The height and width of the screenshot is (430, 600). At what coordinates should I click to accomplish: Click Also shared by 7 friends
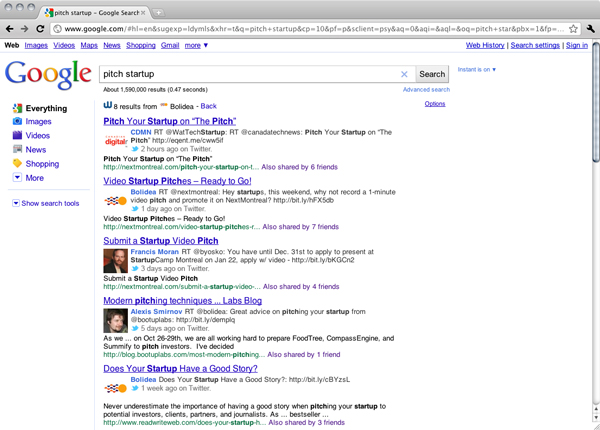pos(301,227)
